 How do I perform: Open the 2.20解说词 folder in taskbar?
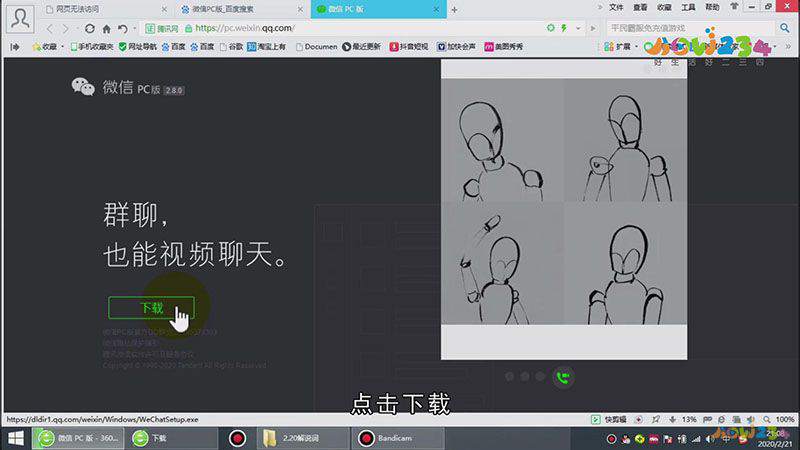point(303,438)
